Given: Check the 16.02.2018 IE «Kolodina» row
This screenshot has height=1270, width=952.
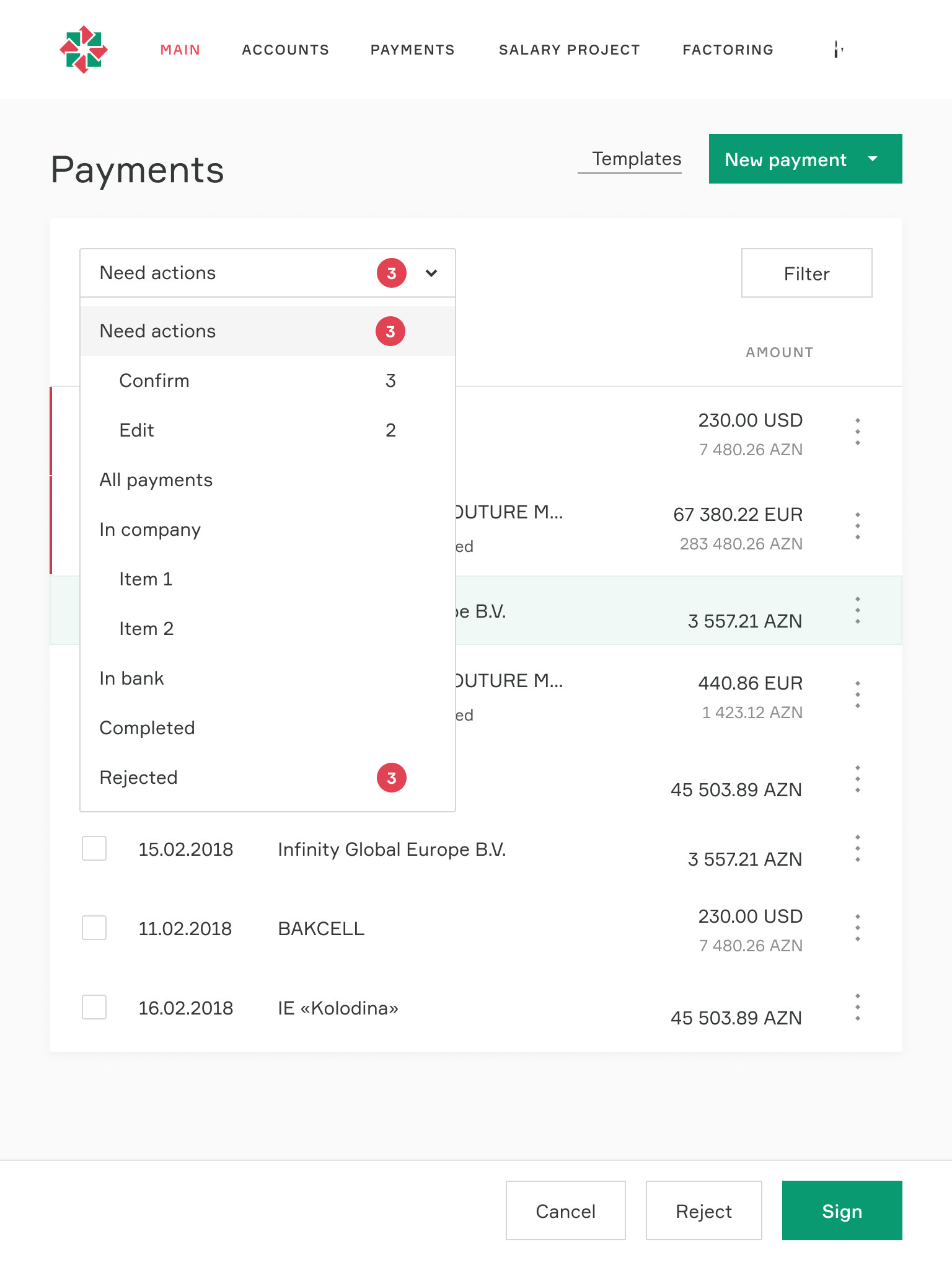Looking at the screenshot, I should [94, 1007].
